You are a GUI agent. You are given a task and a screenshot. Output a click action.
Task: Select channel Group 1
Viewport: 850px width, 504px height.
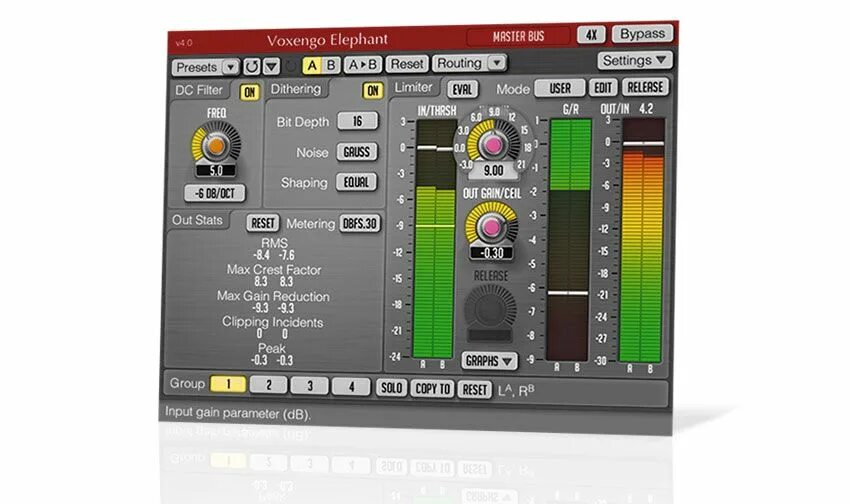pos(228,384)
